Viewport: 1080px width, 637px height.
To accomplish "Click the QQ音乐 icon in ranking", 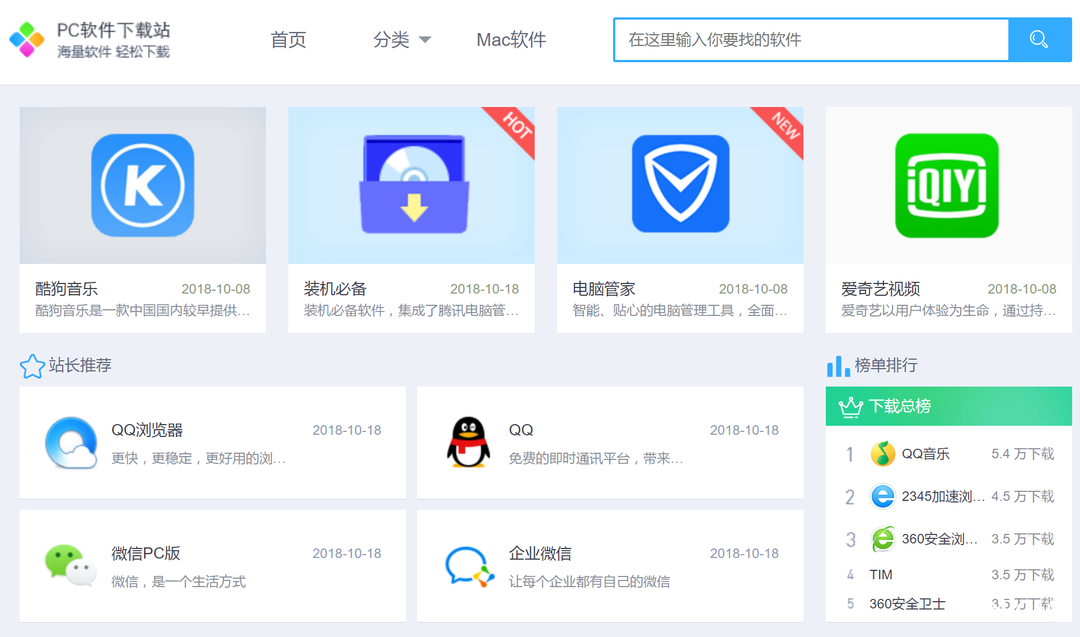I will (x=882, y=454).
